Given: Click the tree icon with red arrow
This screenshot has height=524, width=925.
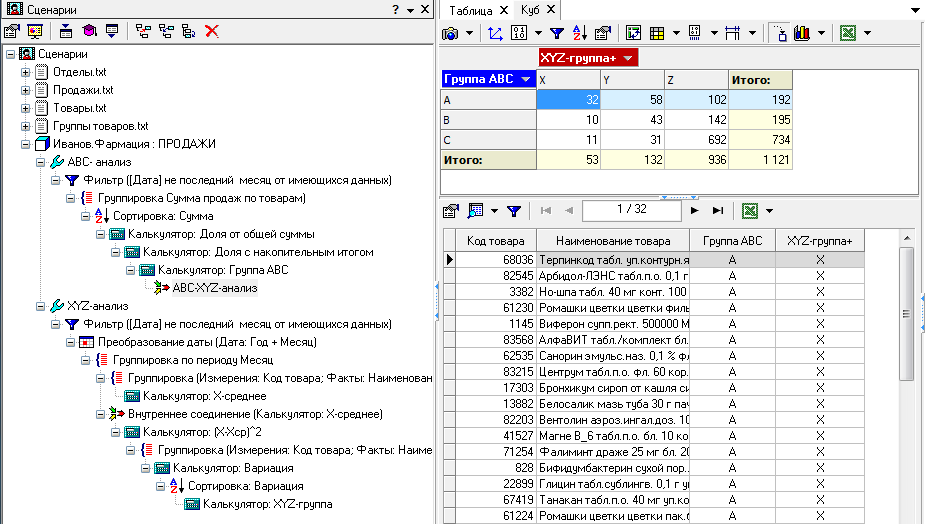Looking at the screenshot, I should click(143, 31).
